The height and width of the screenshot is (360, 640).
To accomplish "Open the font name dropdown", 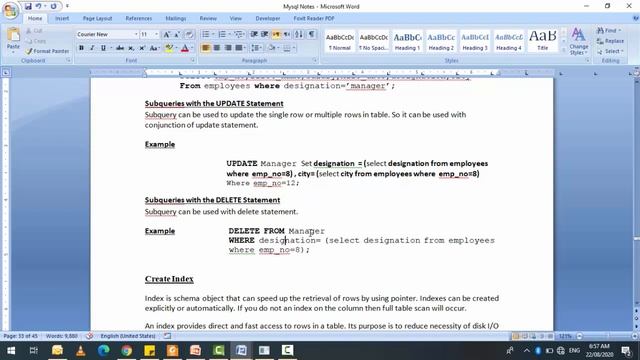I will tap(136, 35).
